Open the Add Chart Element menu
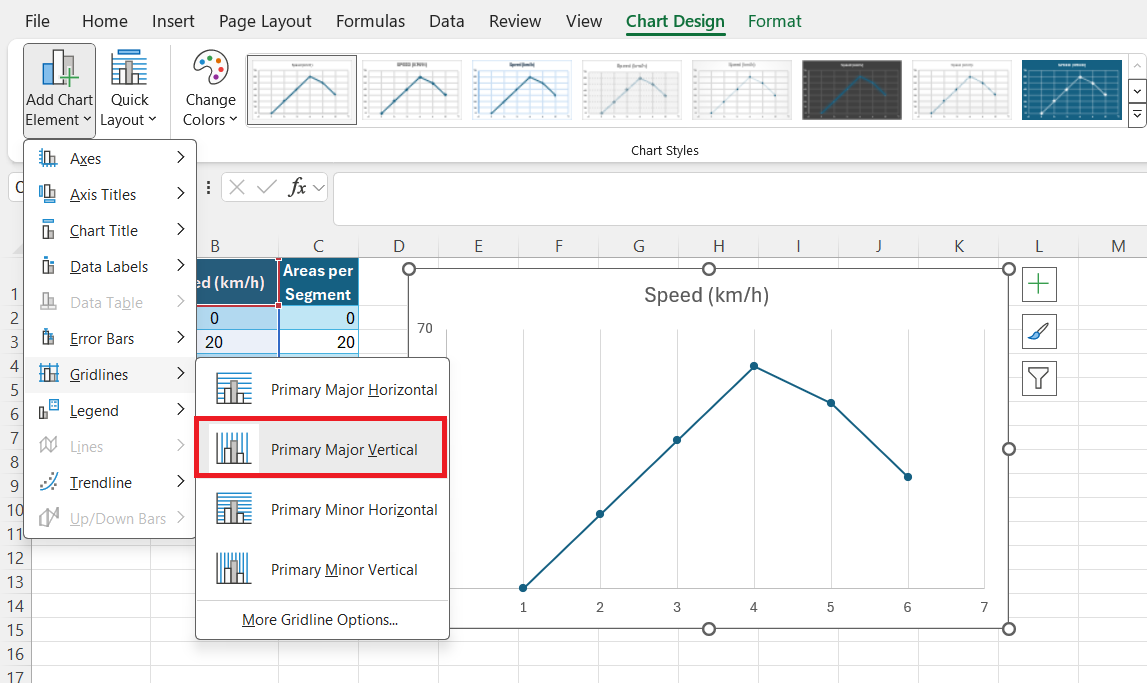This screenshot has height=683, width=1147. (x=59, y=90)
